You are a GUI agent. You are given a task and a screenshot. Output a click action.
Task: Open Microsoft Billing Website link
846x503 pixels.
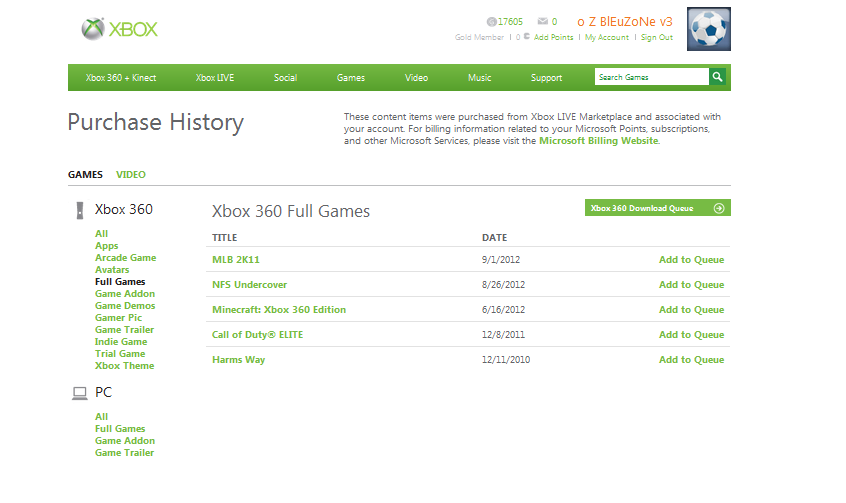click(x=599, y=140)
